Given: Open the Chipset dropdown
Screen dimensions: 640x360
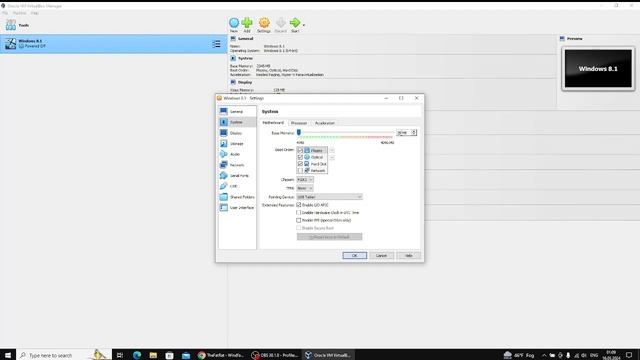Looking at the screenshot, I should (x=305, y=180).
